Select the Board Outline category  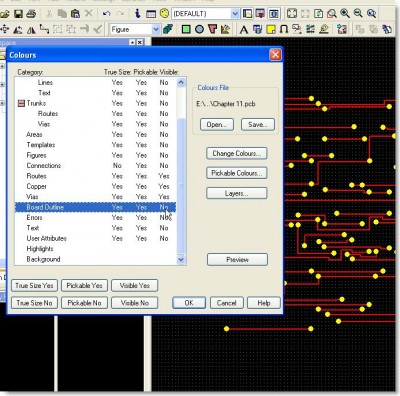tap(96, 207)
